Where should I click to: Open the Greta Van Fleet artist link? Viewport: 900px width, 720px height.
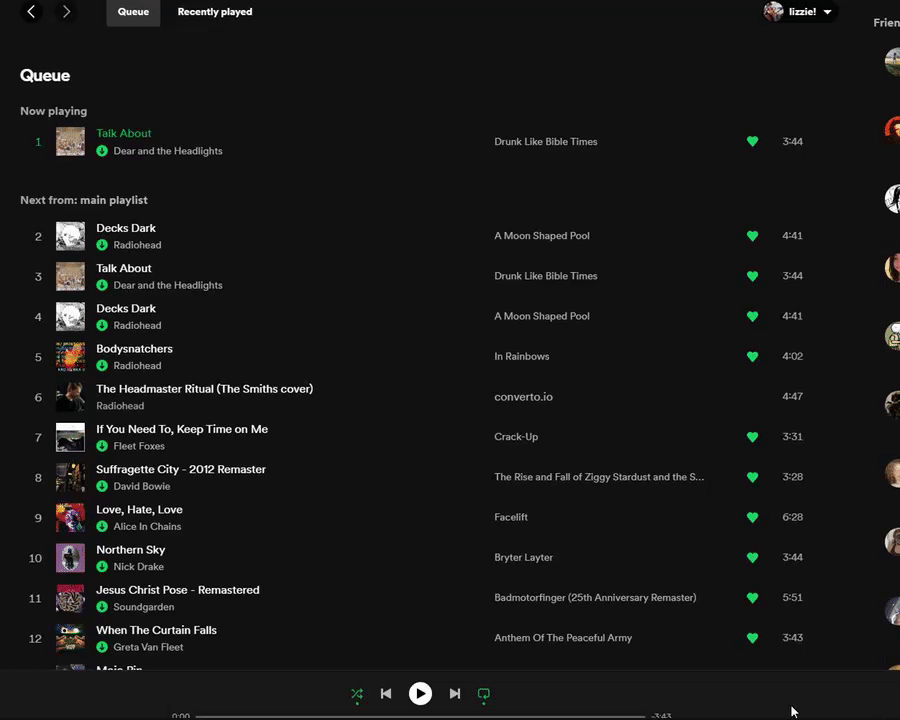click(148, 647)
